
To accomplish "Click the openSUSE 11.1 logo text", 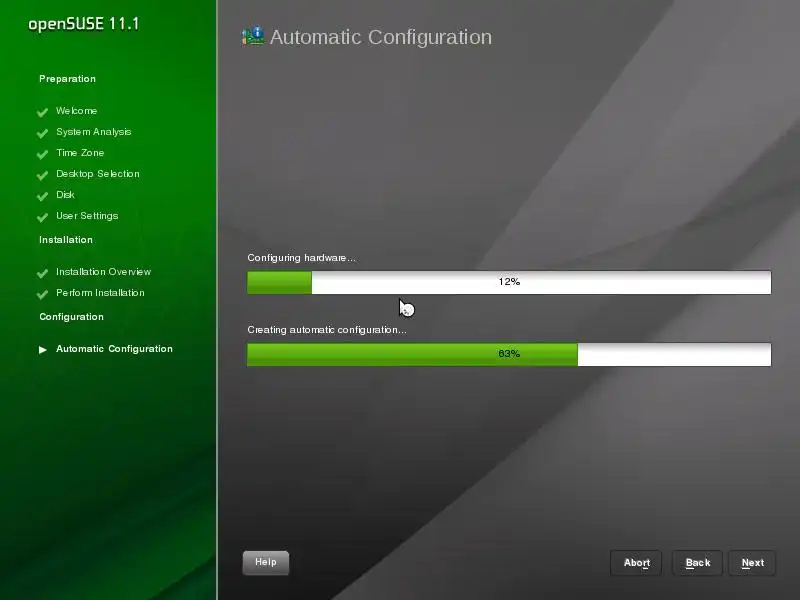I will pos(84,24).
